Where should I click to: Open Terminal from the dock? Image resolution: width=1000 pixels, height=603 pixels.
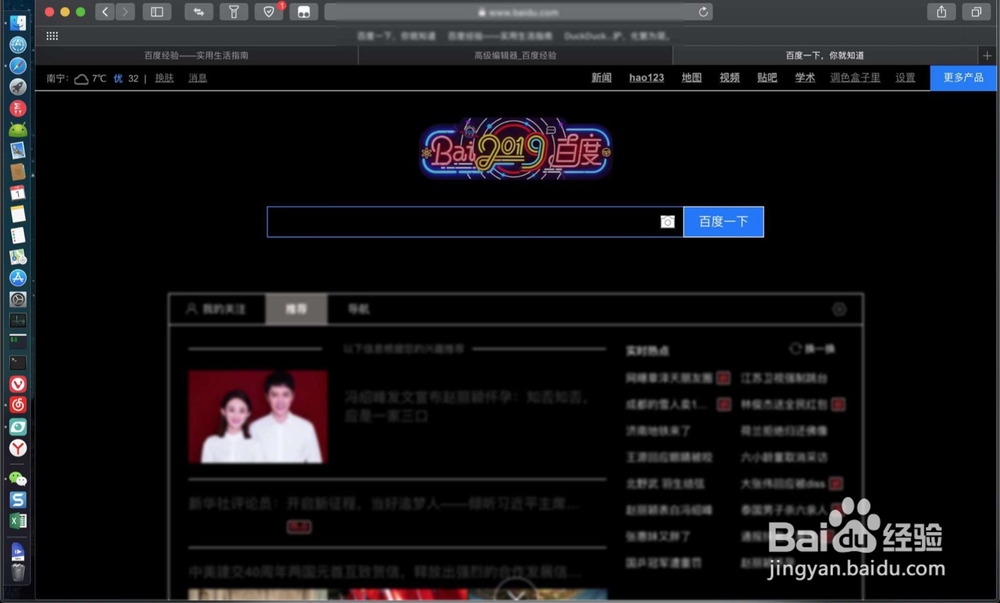click(x=18, y=363)
